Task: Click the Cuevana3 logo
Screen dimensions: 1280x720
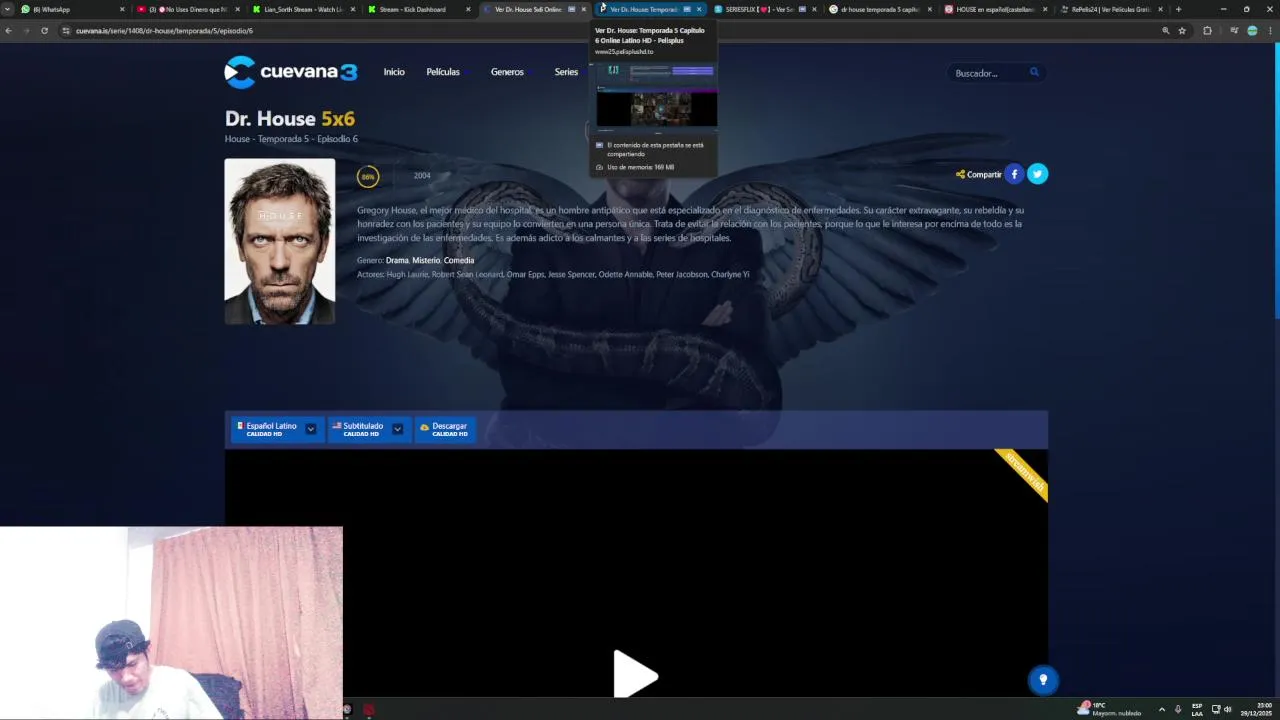Action: pyautogui.click(x=291, y=72)
